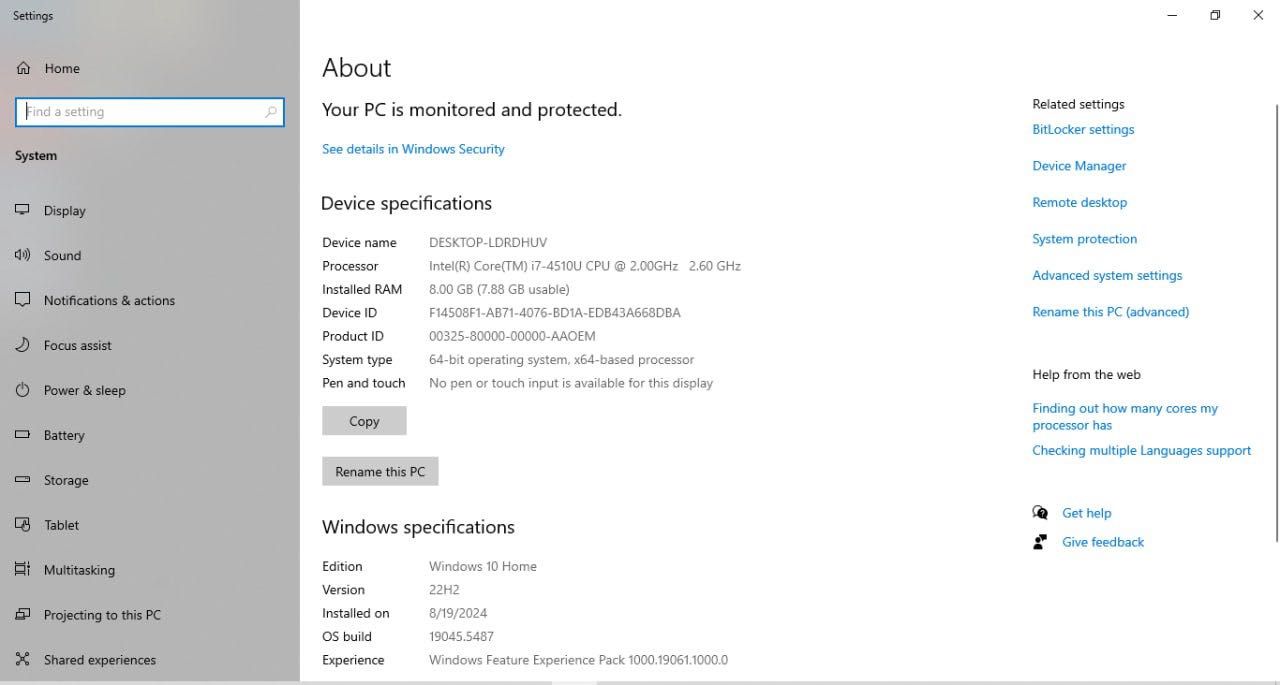
Task: Click the Sound speaker icon
Action: coord(23,255)
